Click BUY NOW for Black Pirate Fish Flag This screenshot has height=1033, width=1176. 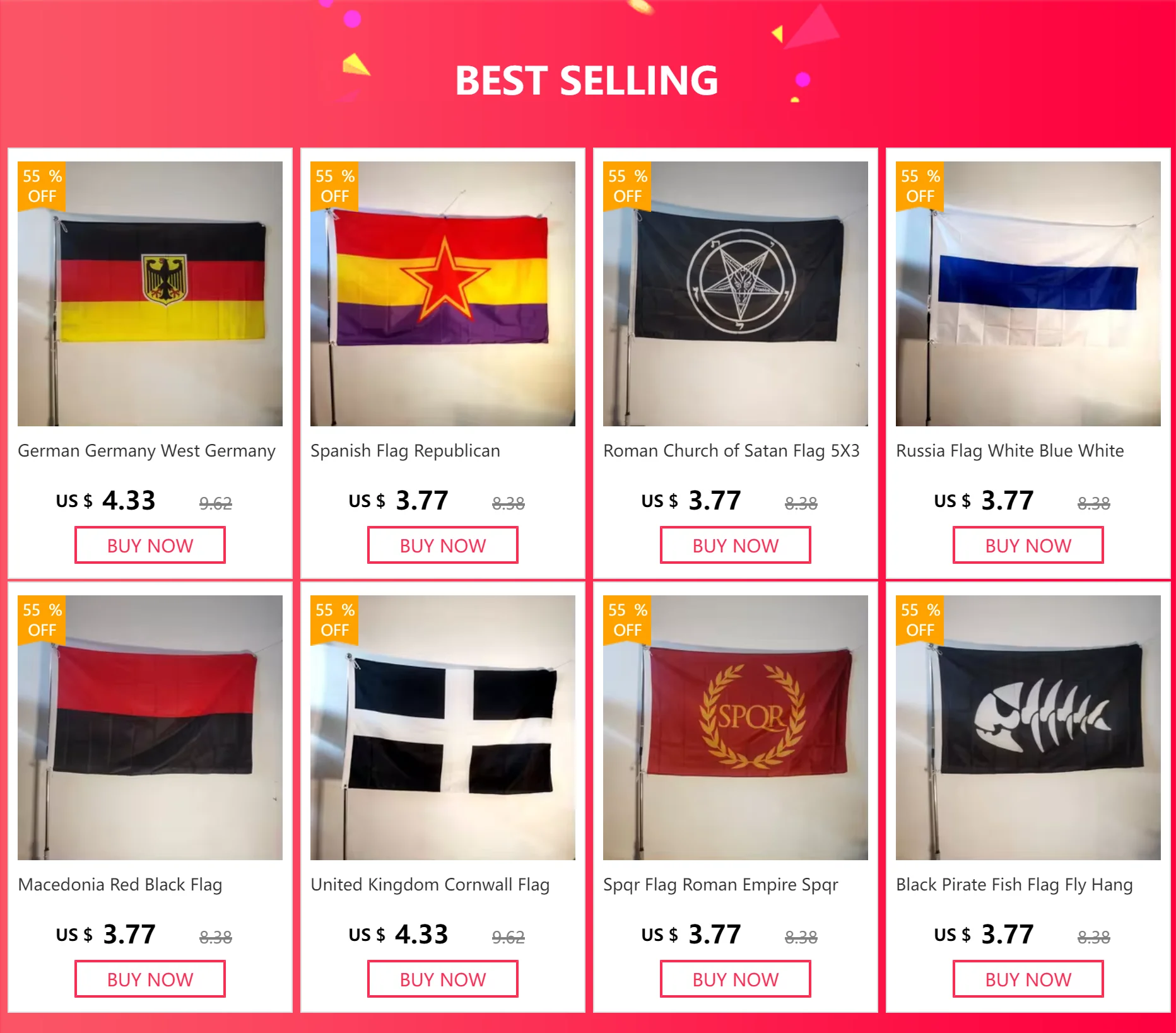click(1028, 979)
